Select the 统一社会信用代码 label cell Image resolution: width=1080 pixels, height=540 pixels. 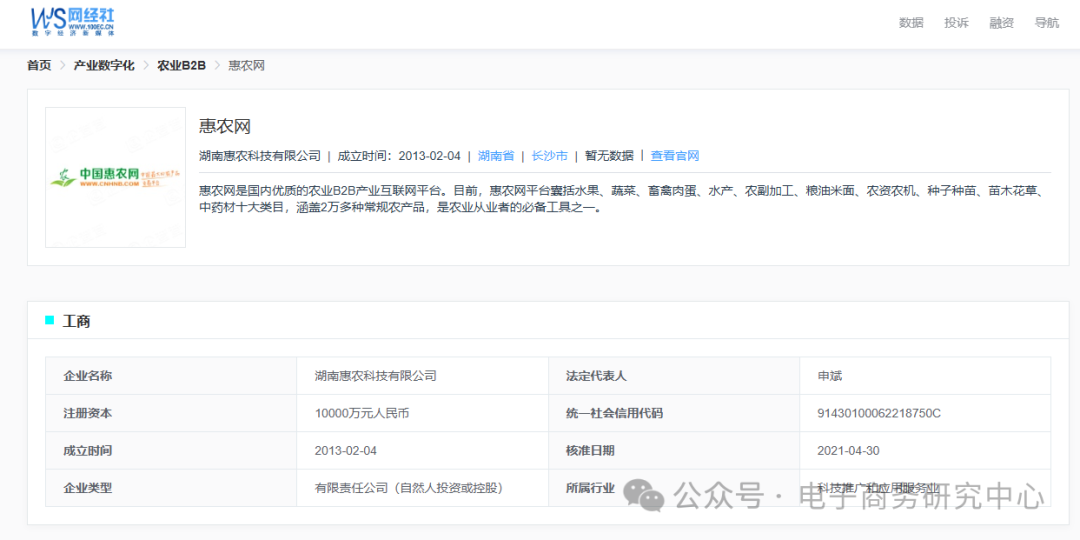[674, 413]
